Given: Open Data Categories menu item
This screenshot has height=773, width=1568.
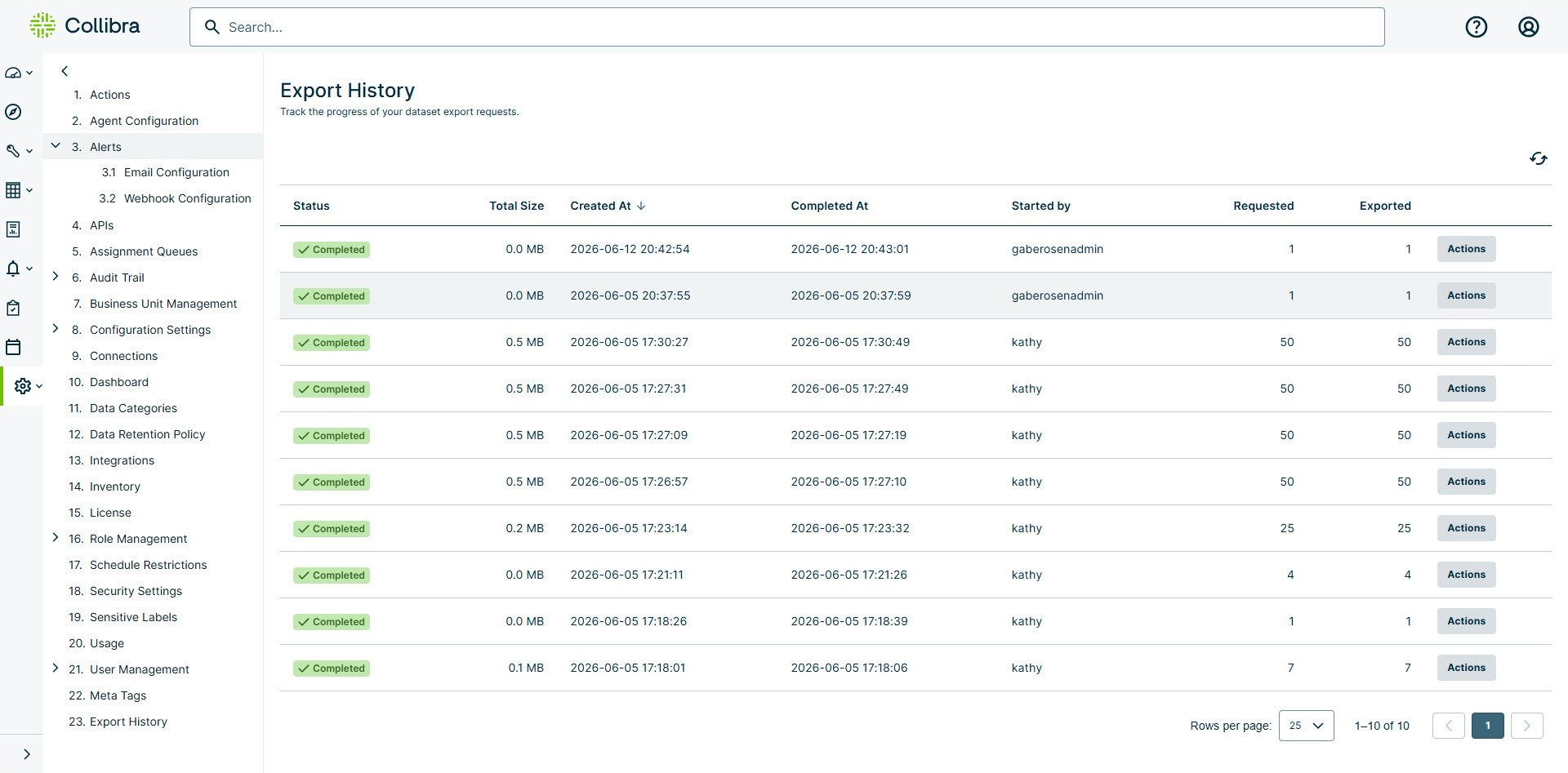Looking at the screenshot, I should pos(133,408).
